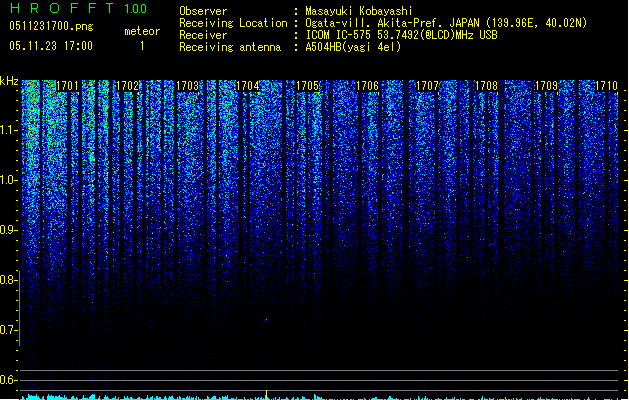Image resolution: width=629 pixels, height=400 pixels.
Task: Click observer name Masayuki Kobayashi
Action: (x=359, y=11)
